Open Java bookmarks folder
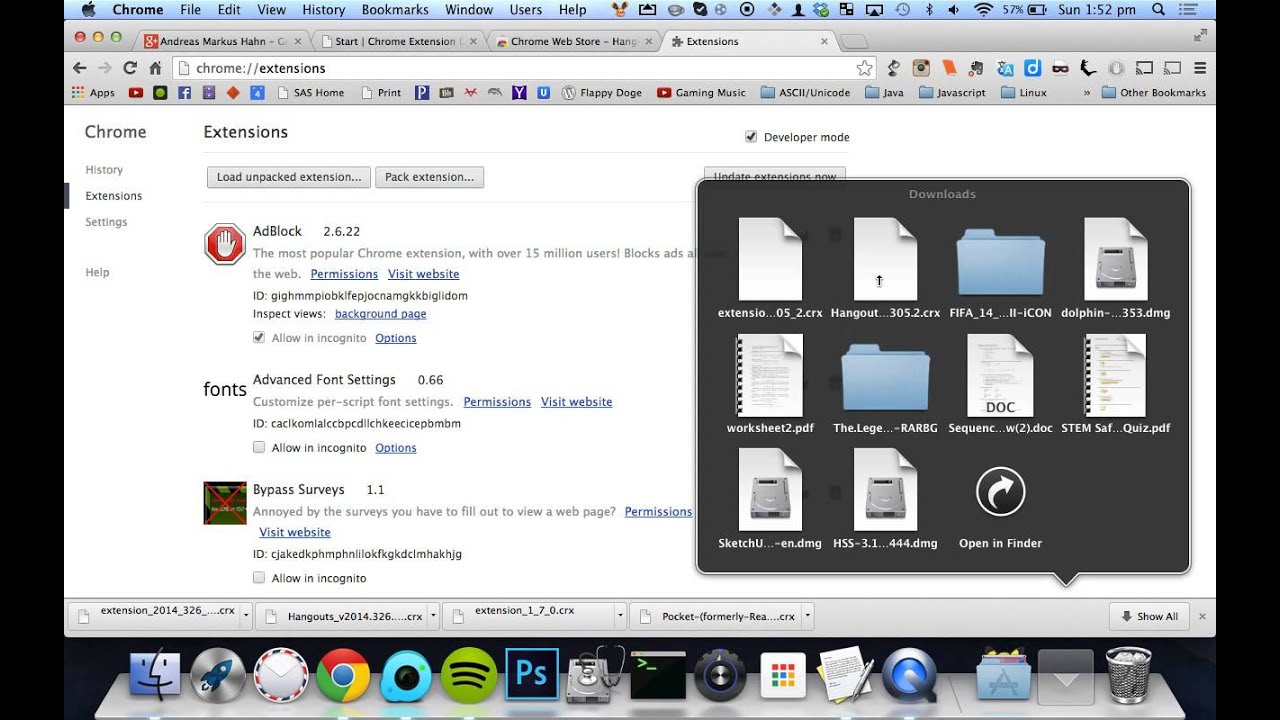1280x720 pixels. (884, 93)
